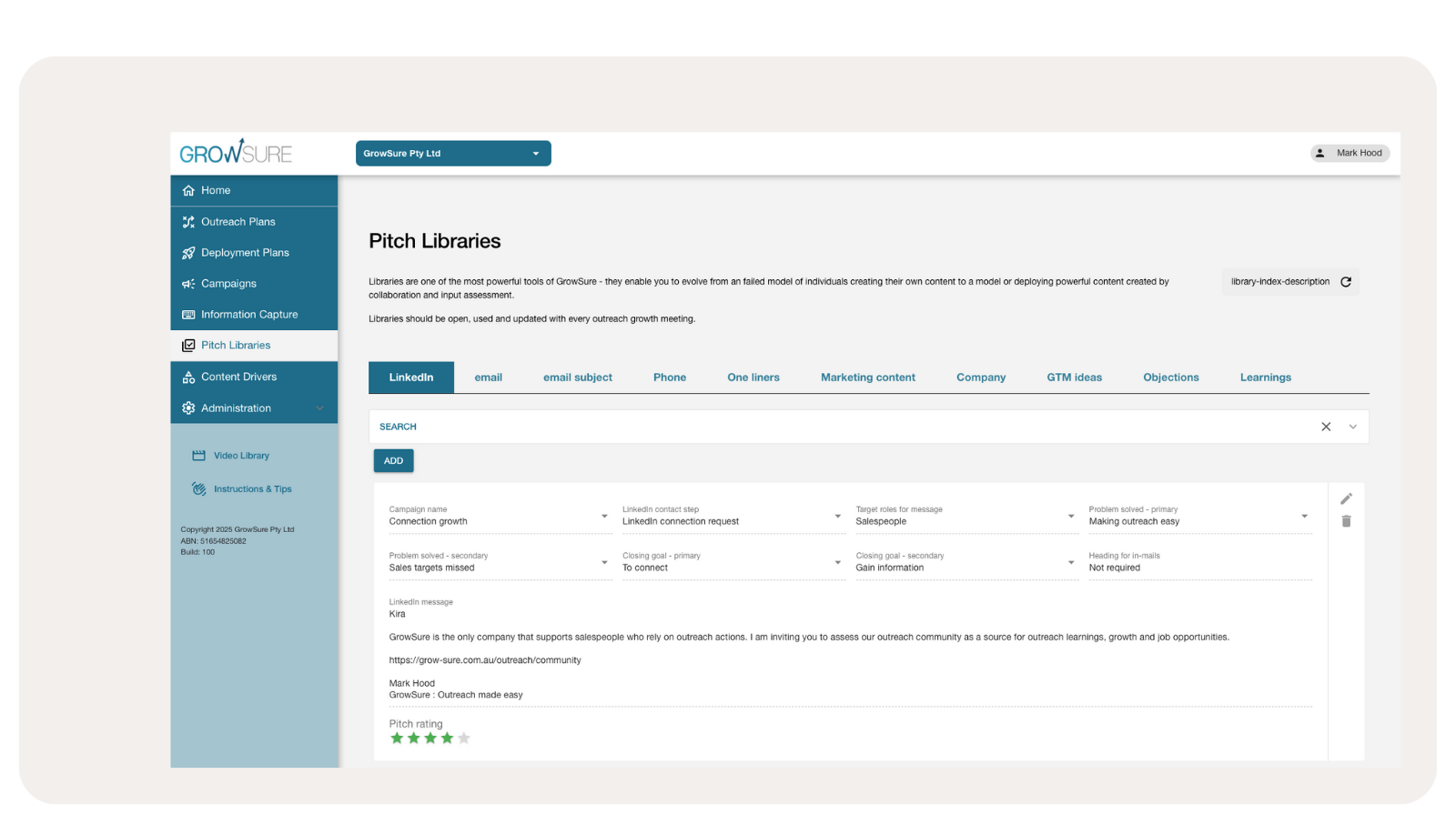
Task: Click the ADD button
Action: (x=393, y=461)
